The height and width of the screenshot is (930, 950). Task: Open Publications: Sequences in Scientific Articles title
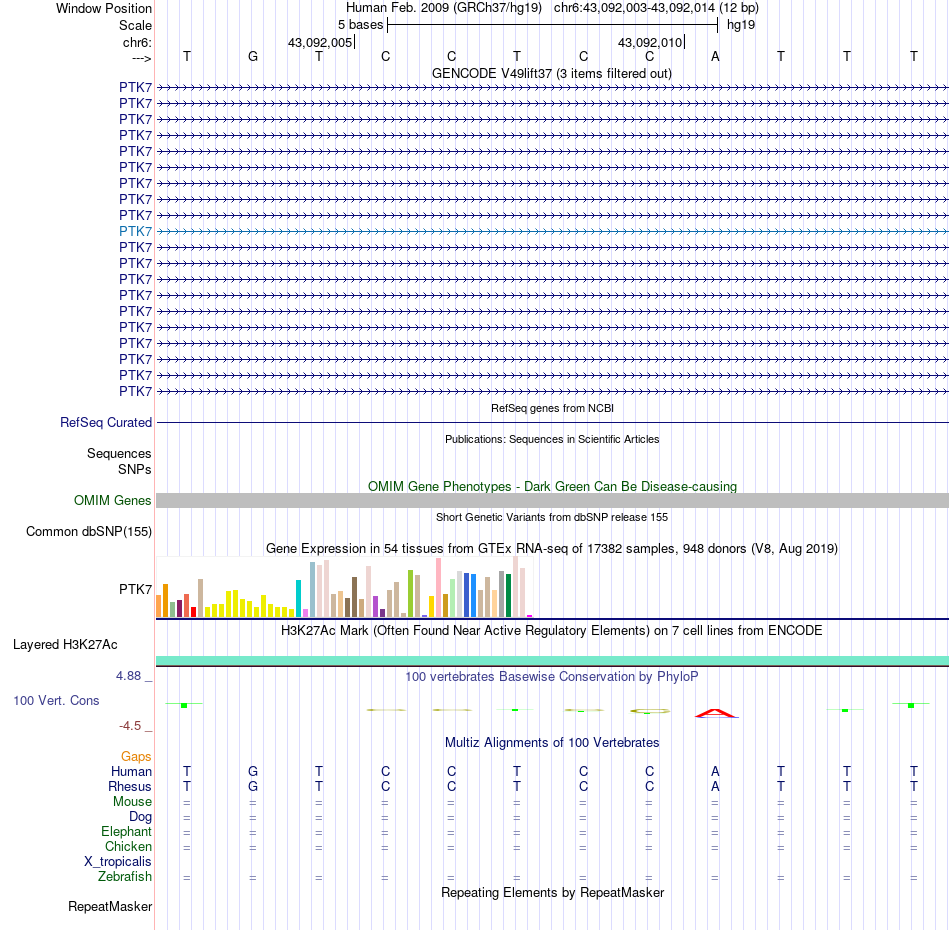pyautogui.click(x=552, y=439)
